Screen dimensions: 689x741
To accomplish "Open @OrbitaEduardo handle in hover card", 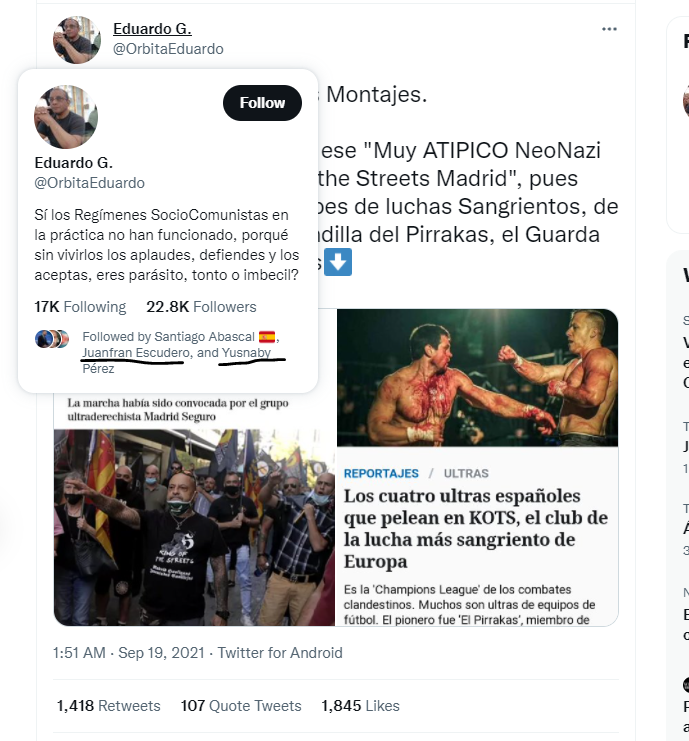I will [x=90, y=183].
